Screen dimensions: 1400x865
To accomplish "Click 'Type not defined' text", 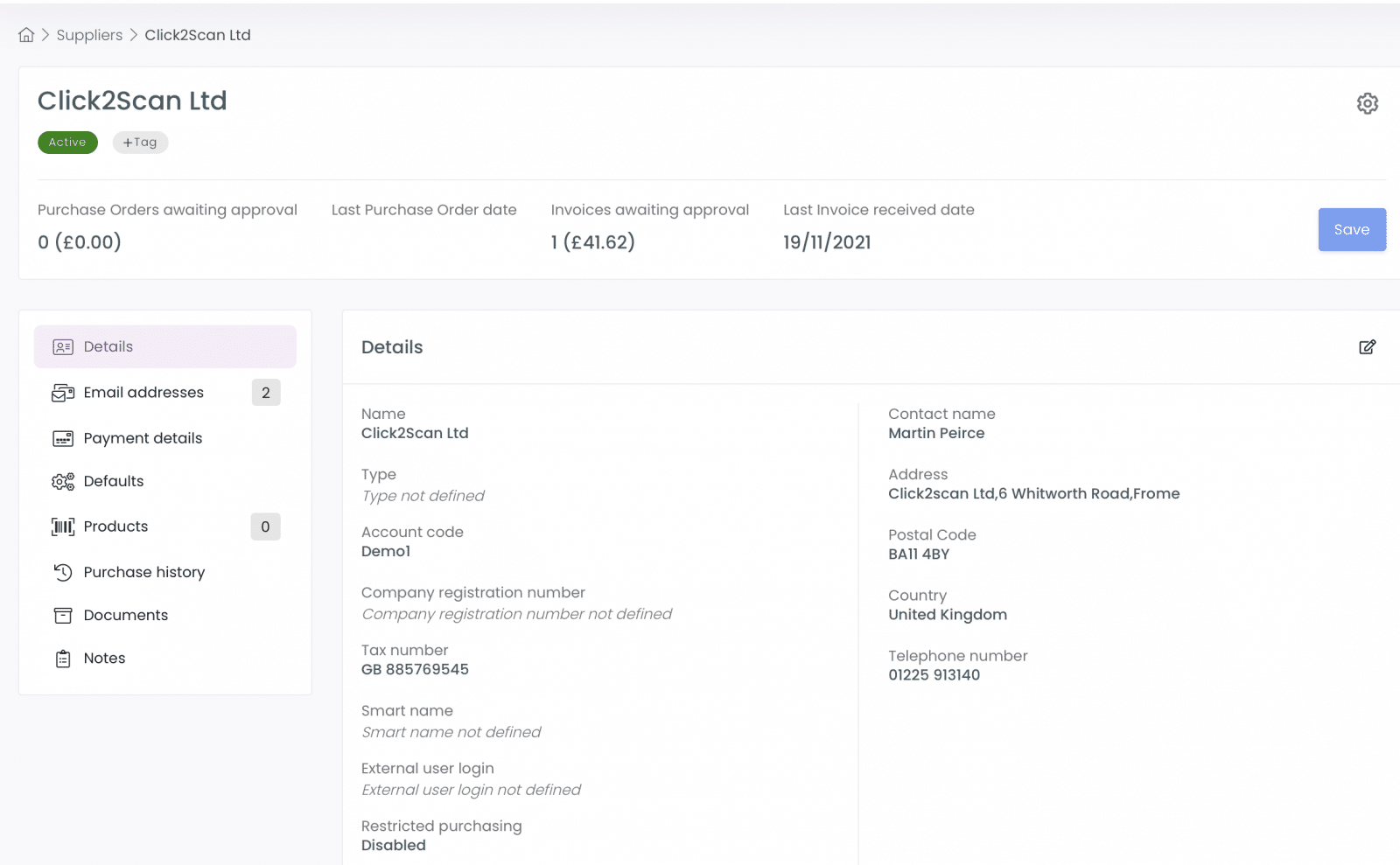I will point(423,496).
